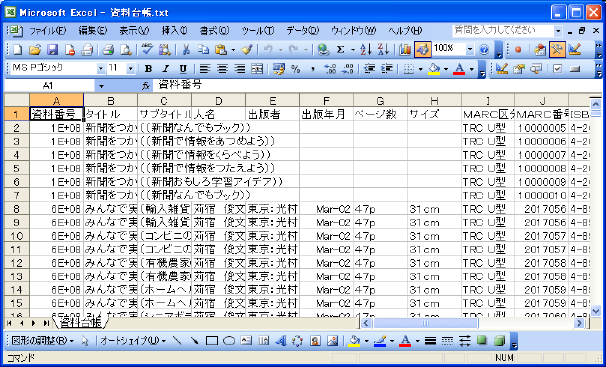606x367 pixels.
Task: Click the help question input box
Action: tap(503, 31)
